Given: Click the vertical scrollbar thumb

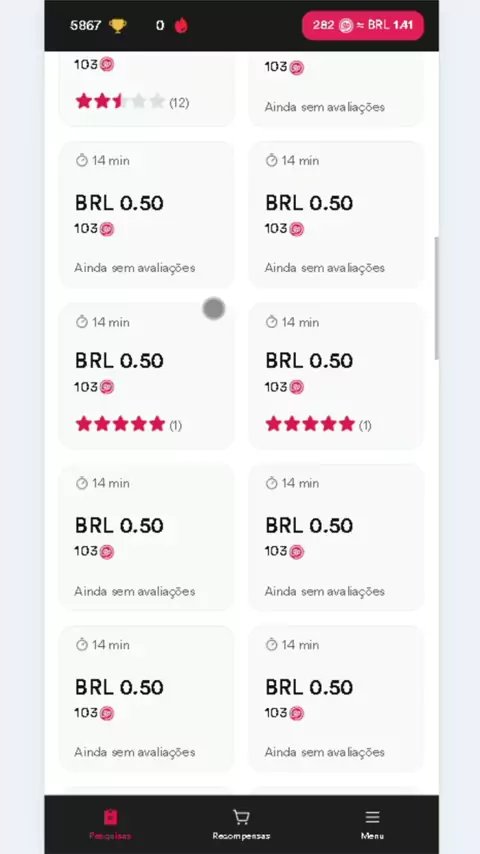Looking at the screenshot, I should (436, 298).
